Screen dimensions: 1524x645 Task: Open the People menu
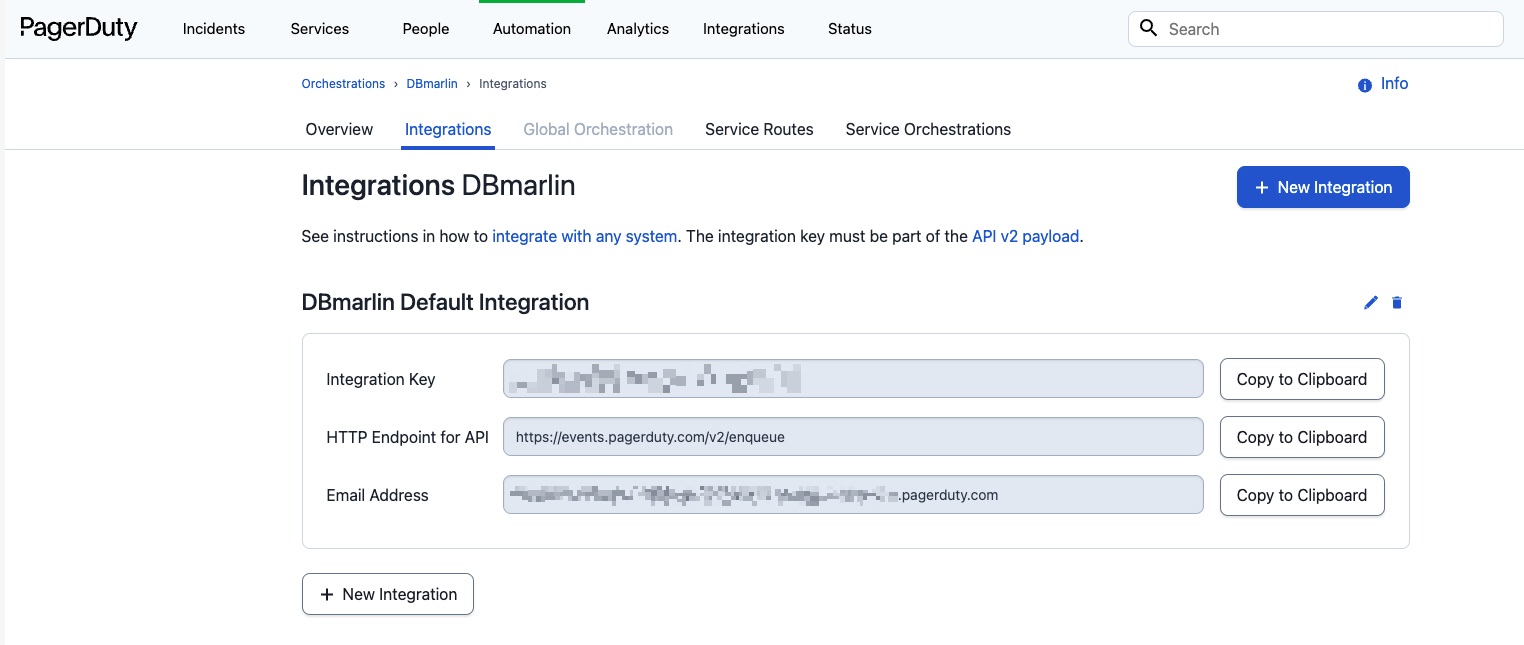pyautogui.click(x=426, y=29)
